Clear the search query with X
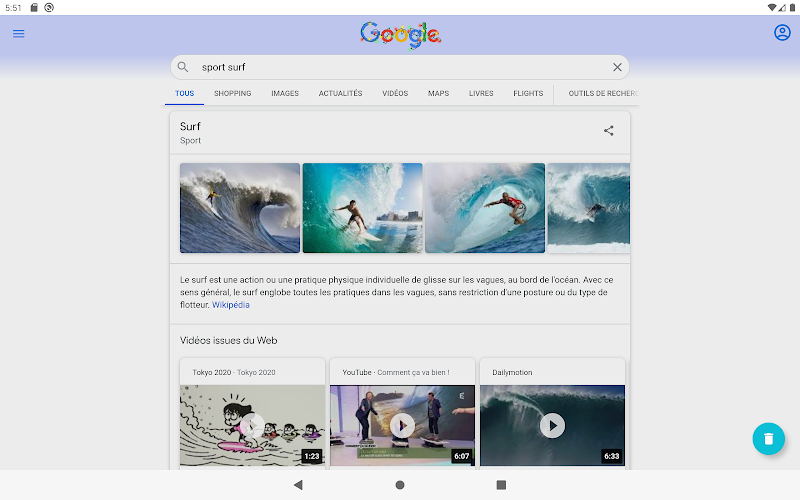Image resolution: width=800 pixels, height=500 pixels. [617, 67]
